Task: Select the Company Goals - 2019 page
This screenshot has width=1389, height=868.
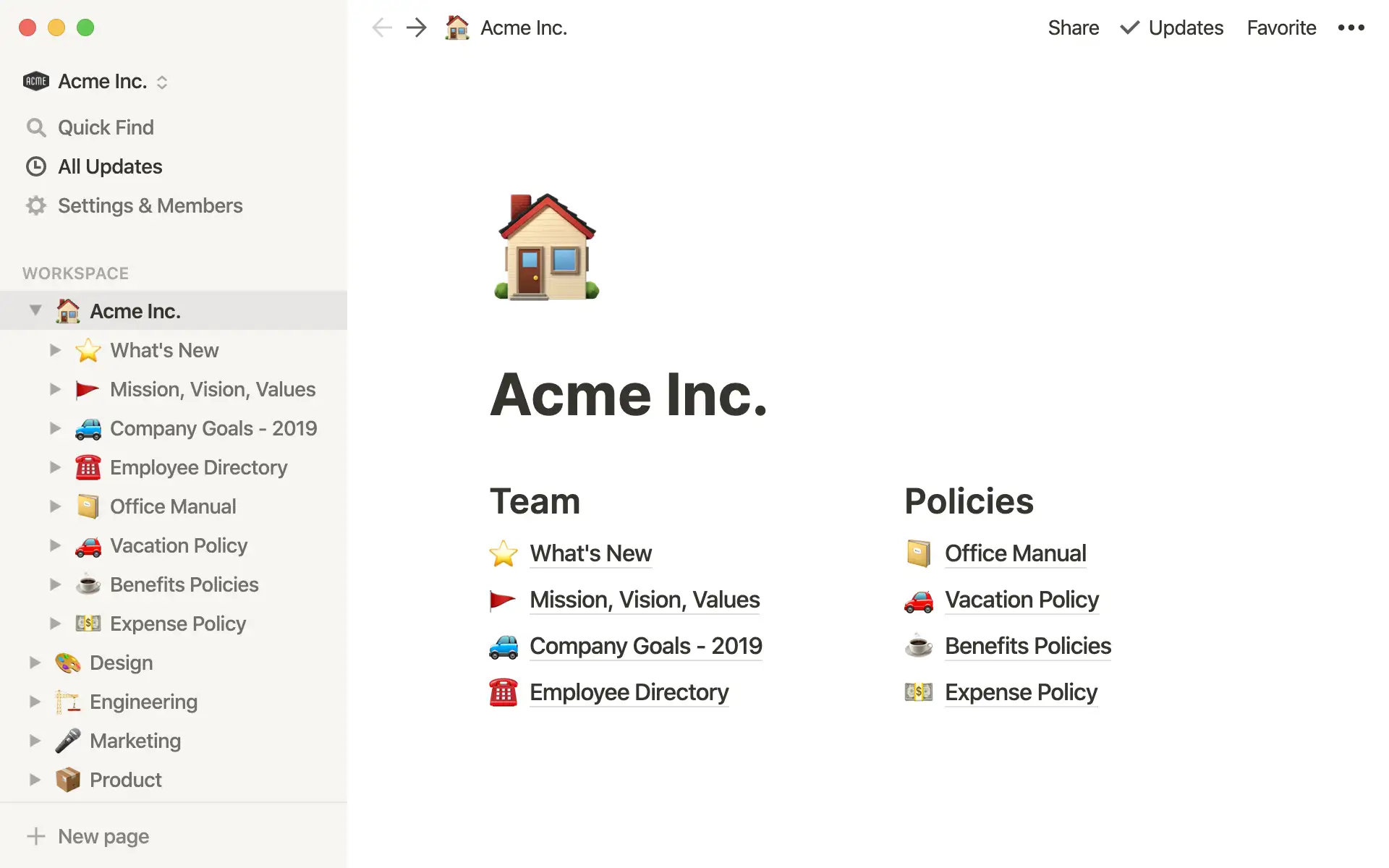Action: click(213, 428)
